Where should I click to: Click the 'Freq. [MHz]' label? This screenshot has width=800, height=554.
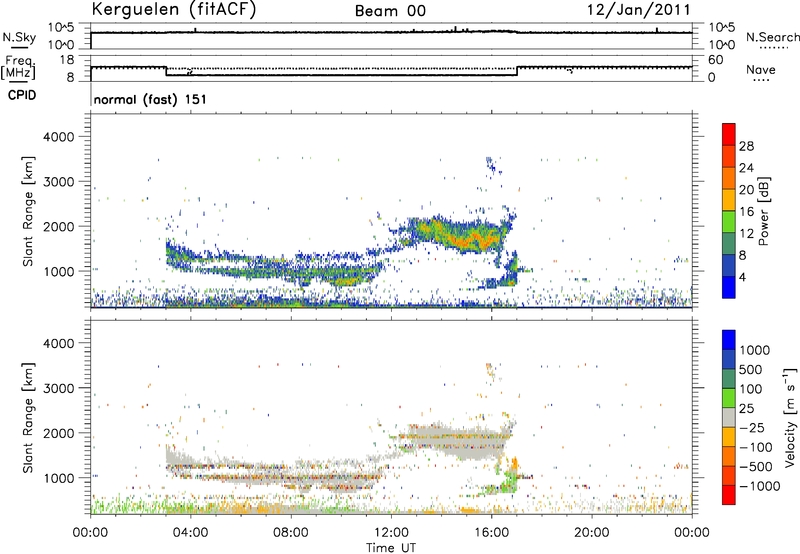pyautogui.click(x=18, y=67)
